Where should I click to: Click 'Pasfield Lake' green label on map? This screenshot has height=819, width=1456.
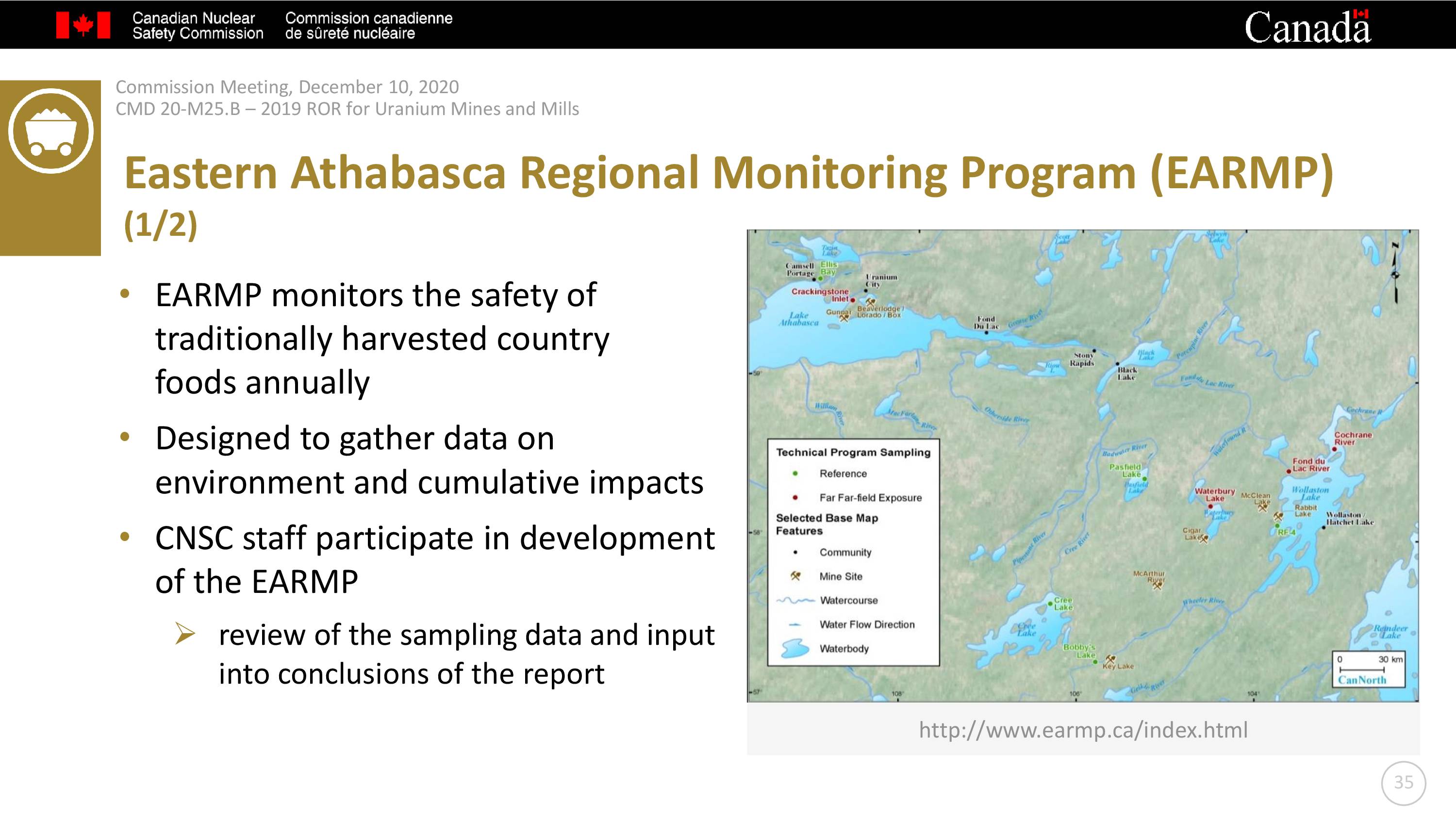1125,470
